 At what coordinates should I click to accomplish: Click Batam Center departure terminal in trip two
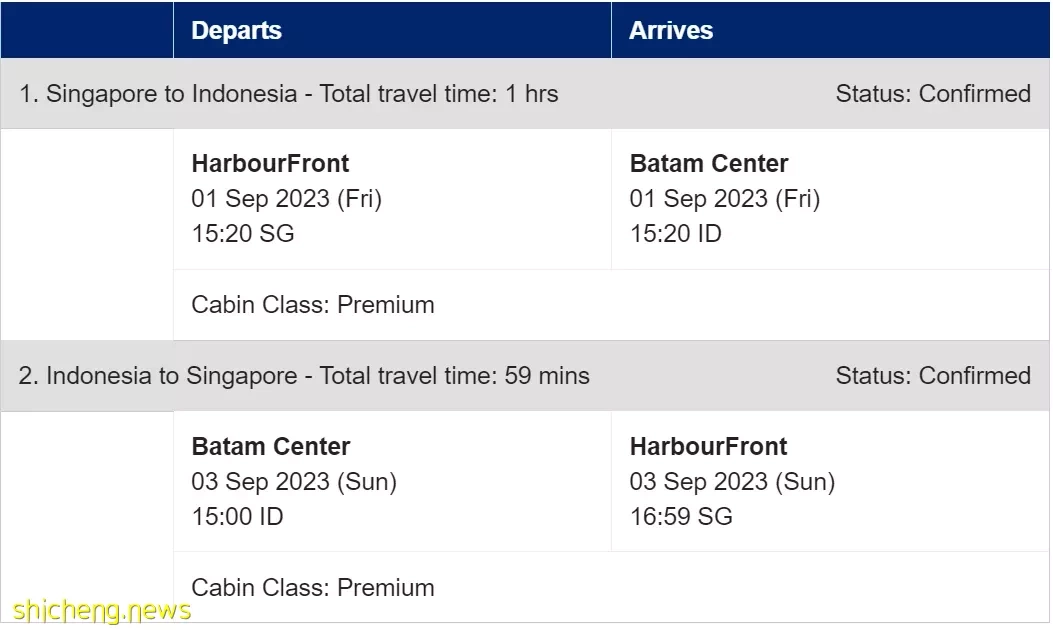point(271,446)
